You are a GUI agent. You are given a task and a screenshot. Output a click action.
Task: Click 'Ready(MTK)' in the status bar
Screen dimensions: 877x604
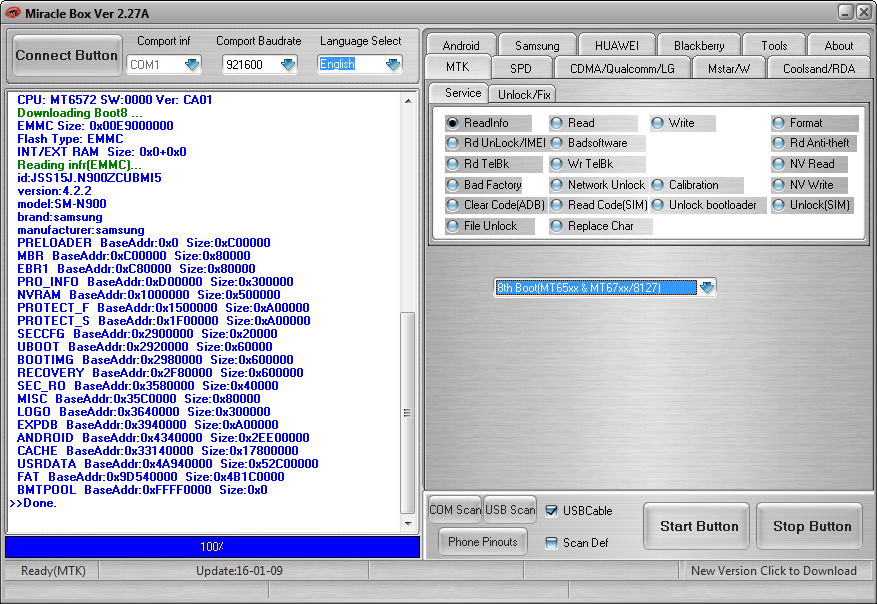[53, 570]
